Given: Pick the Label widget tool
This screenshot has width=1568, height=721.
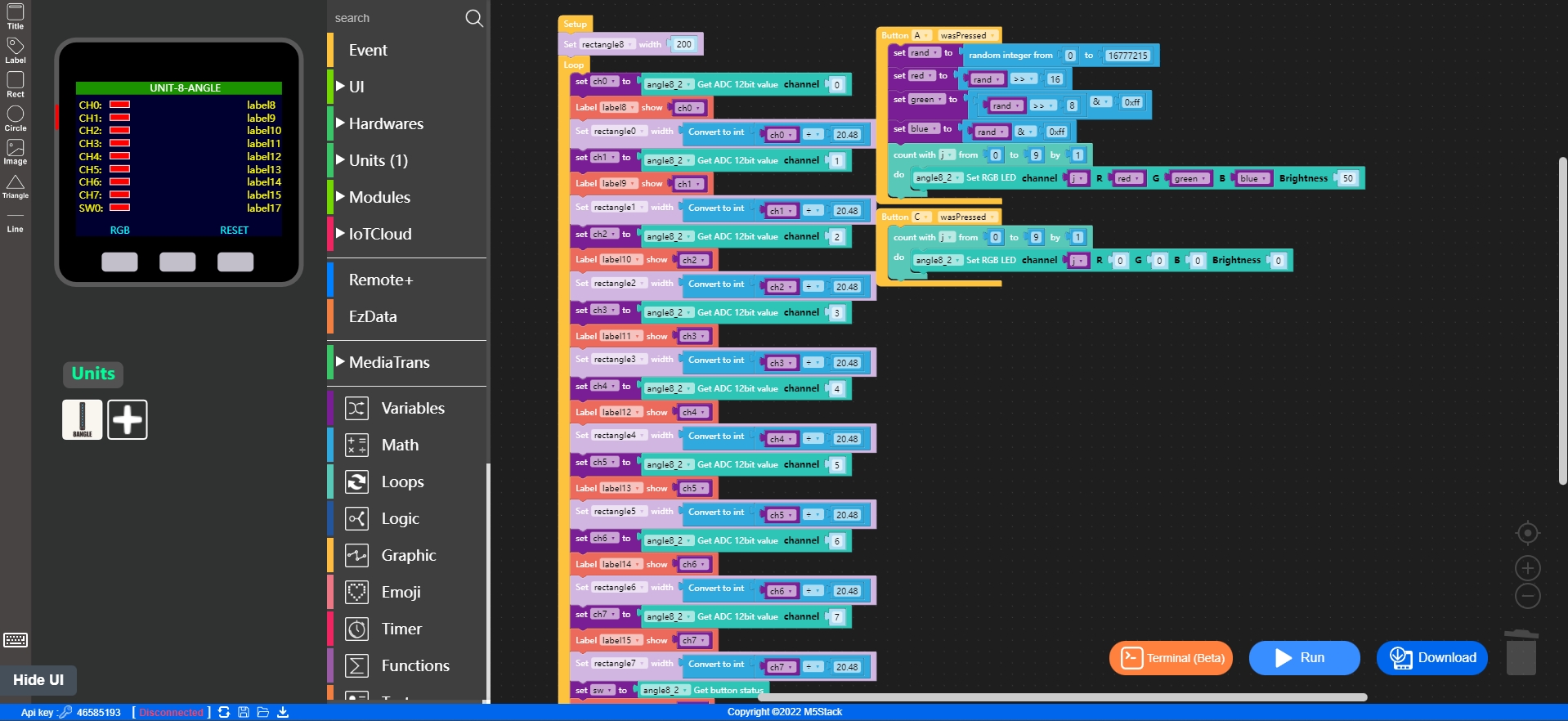Looking at the screenshot, I should click(x=16, y=50).
